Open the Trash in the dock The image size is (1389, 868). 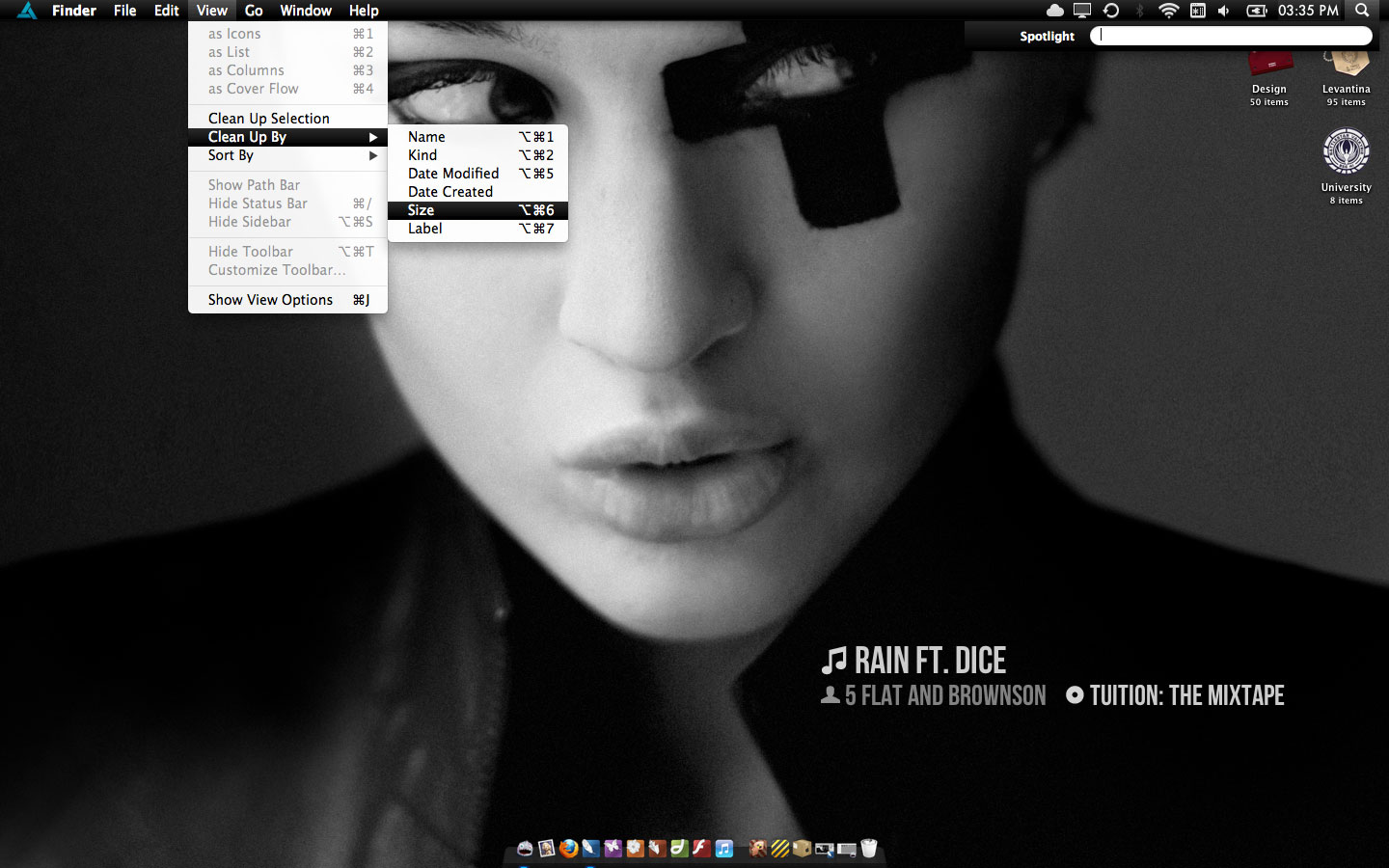pyautogui.click(x=868, y=848)
